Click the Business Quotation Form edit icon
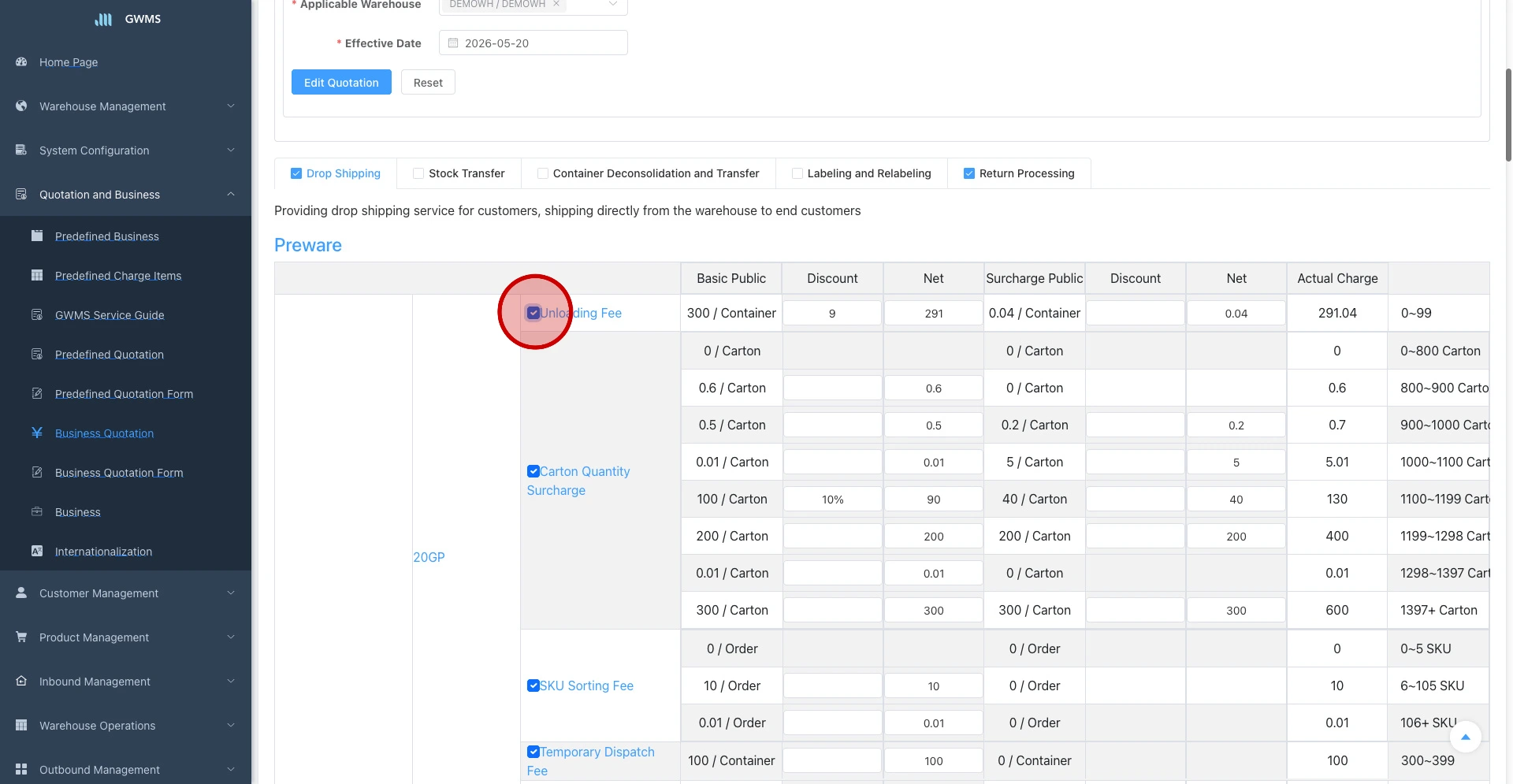Viewport: 1513px width, 784px height. click(x=37, y=472)
